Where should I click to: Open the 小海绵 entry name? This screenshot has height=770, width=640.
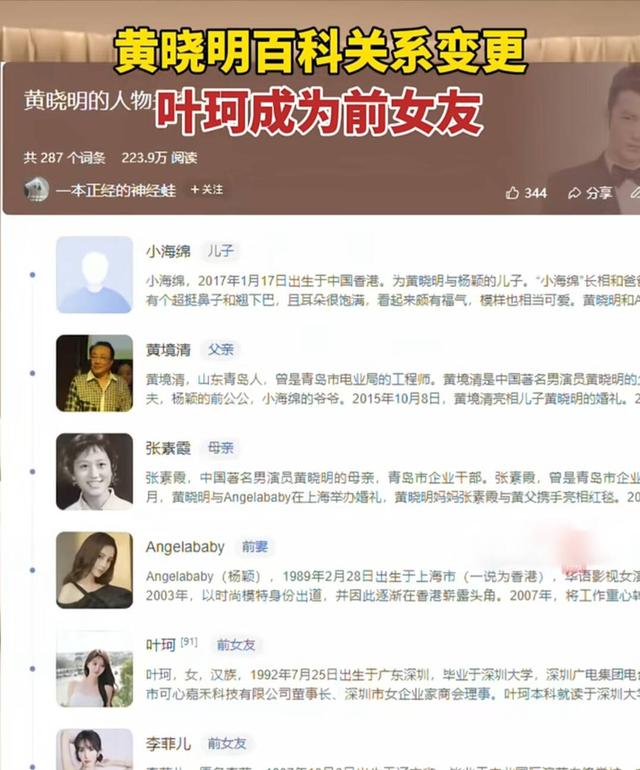(x=168, y=251)
